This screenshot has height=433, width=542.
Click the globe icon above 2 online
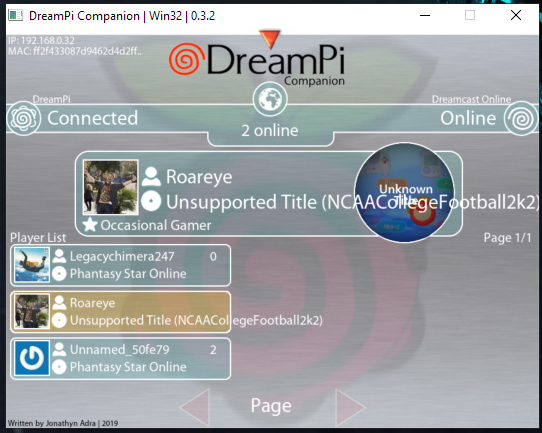point(270,99)
